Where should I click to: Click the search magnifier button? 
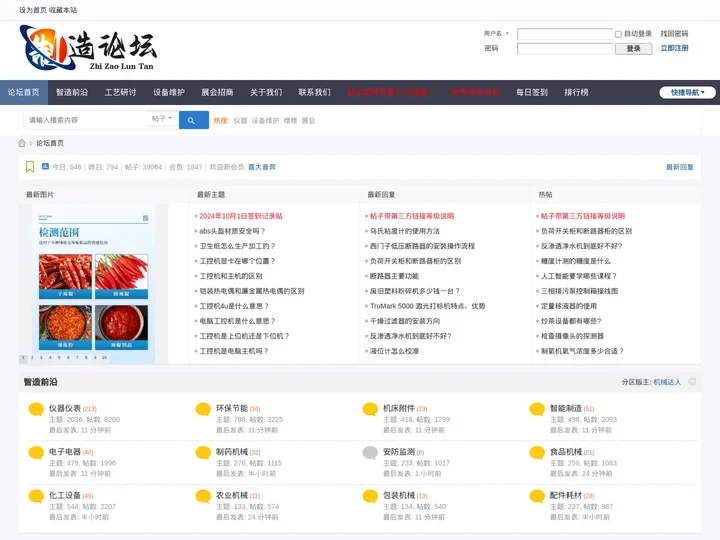(x=193, y=120)
